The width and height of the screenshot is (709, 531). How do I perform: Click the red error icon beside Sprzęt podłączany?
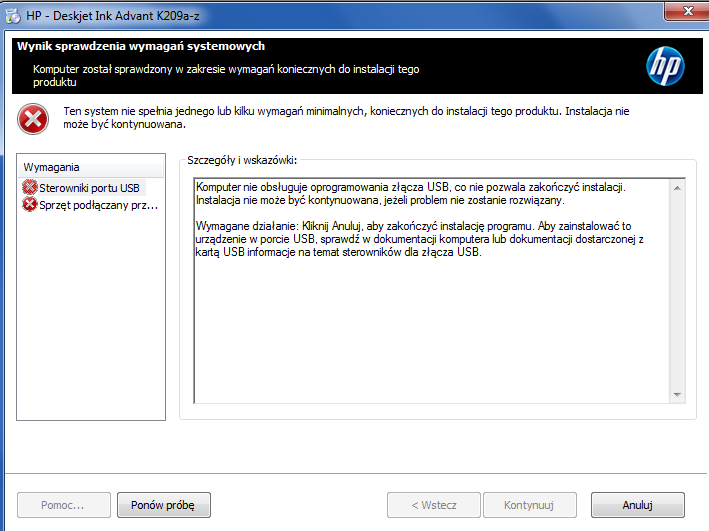[x=29, y=205]
